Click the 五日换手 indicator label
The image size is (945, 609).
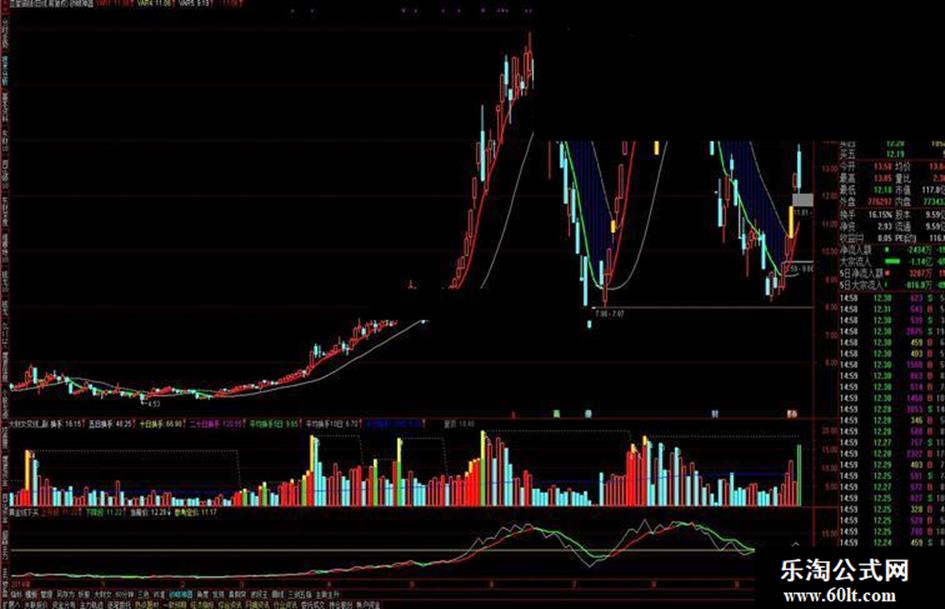click(x=110, y=424)
